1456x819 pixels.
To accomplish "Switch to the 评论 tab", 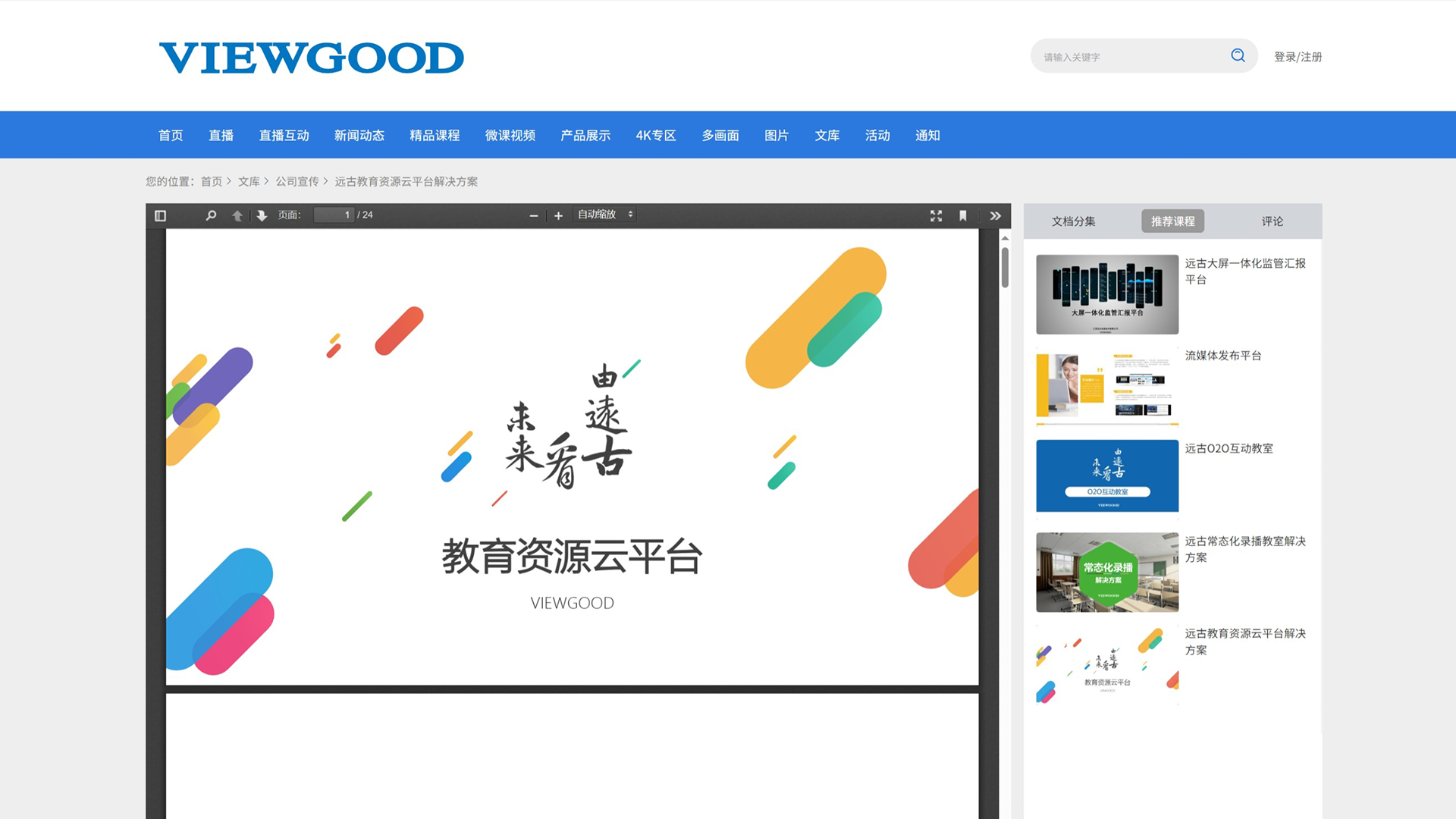I will point(1272,221).
